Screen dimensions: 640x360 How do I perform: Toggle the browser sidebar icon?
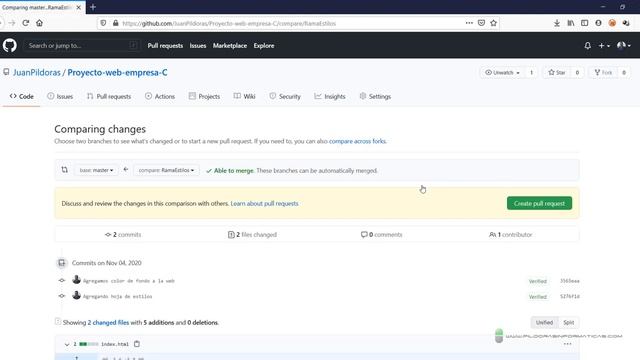point(584,23)
